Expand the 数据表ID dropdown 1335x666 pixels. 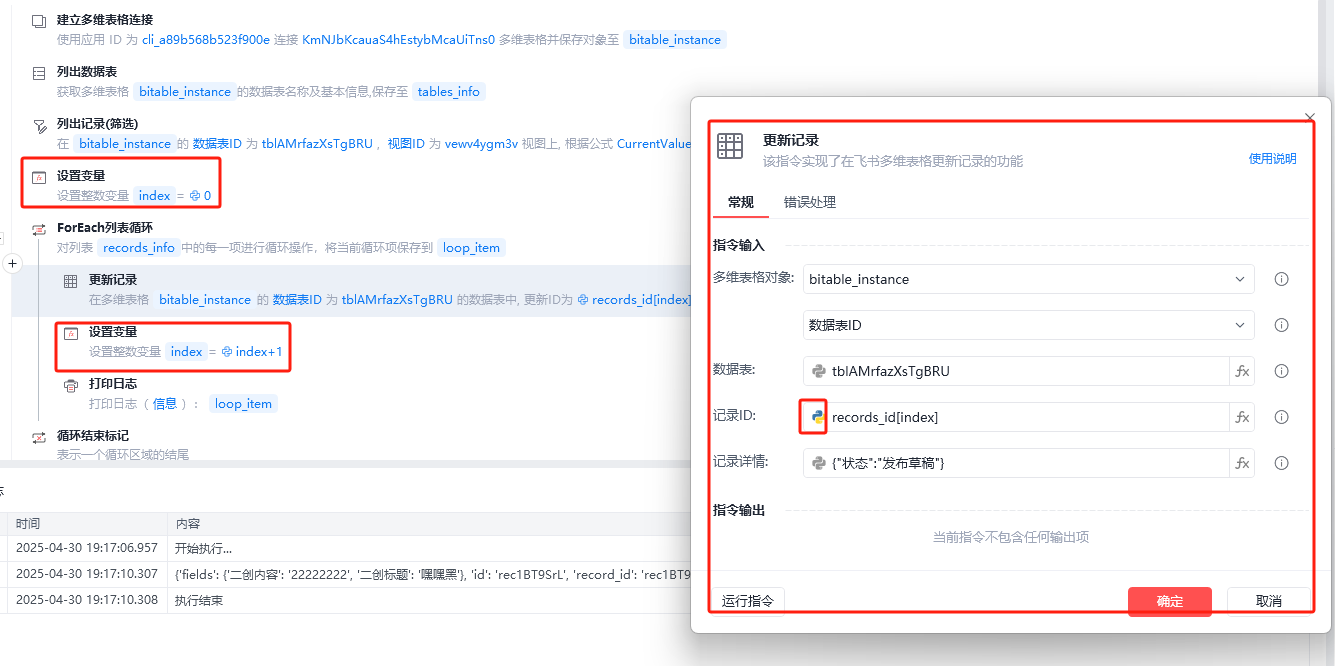[1028, 325]
